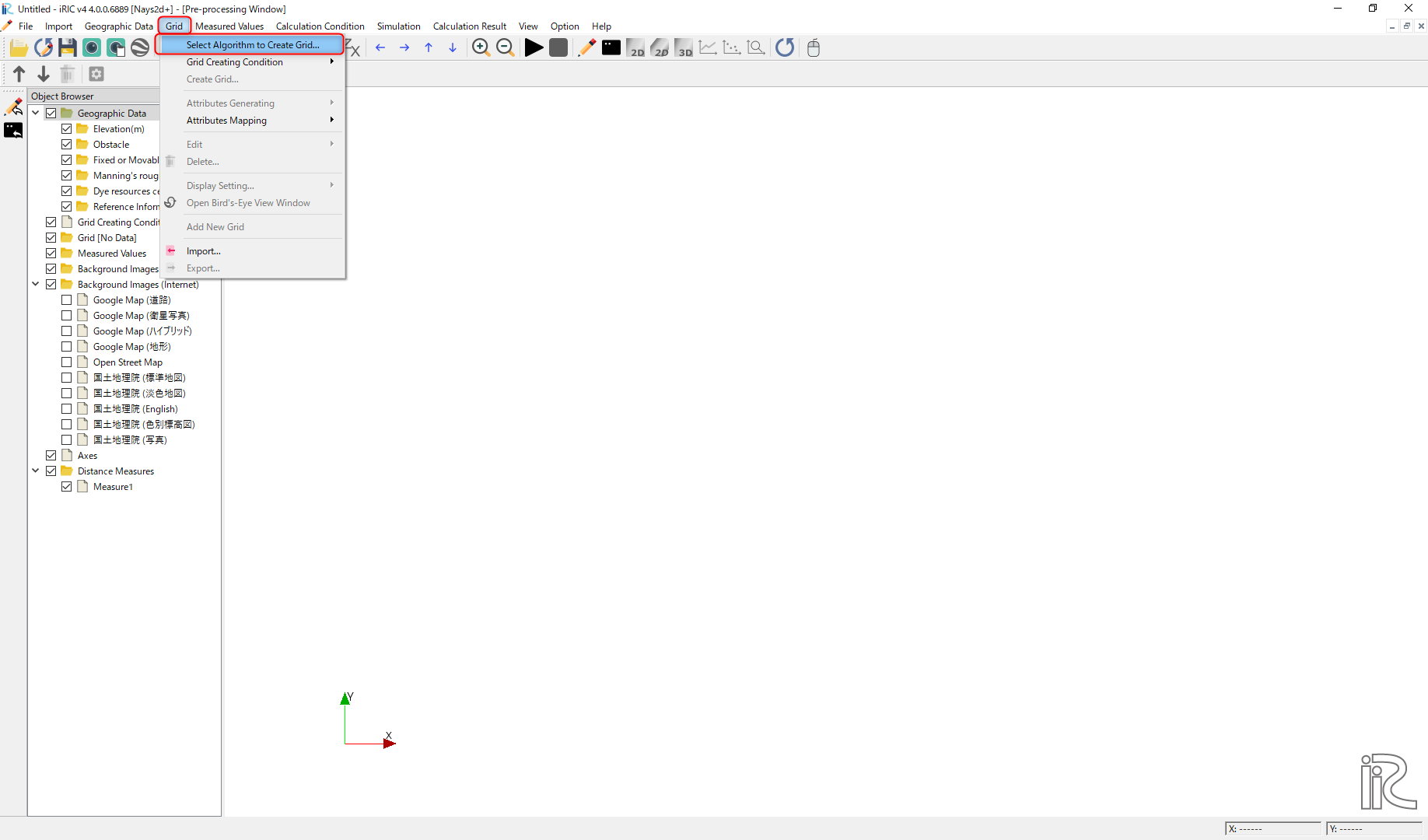This screenshot has width=1428, height=840.
Task: Open the Help menu
Action: point(601,26)
